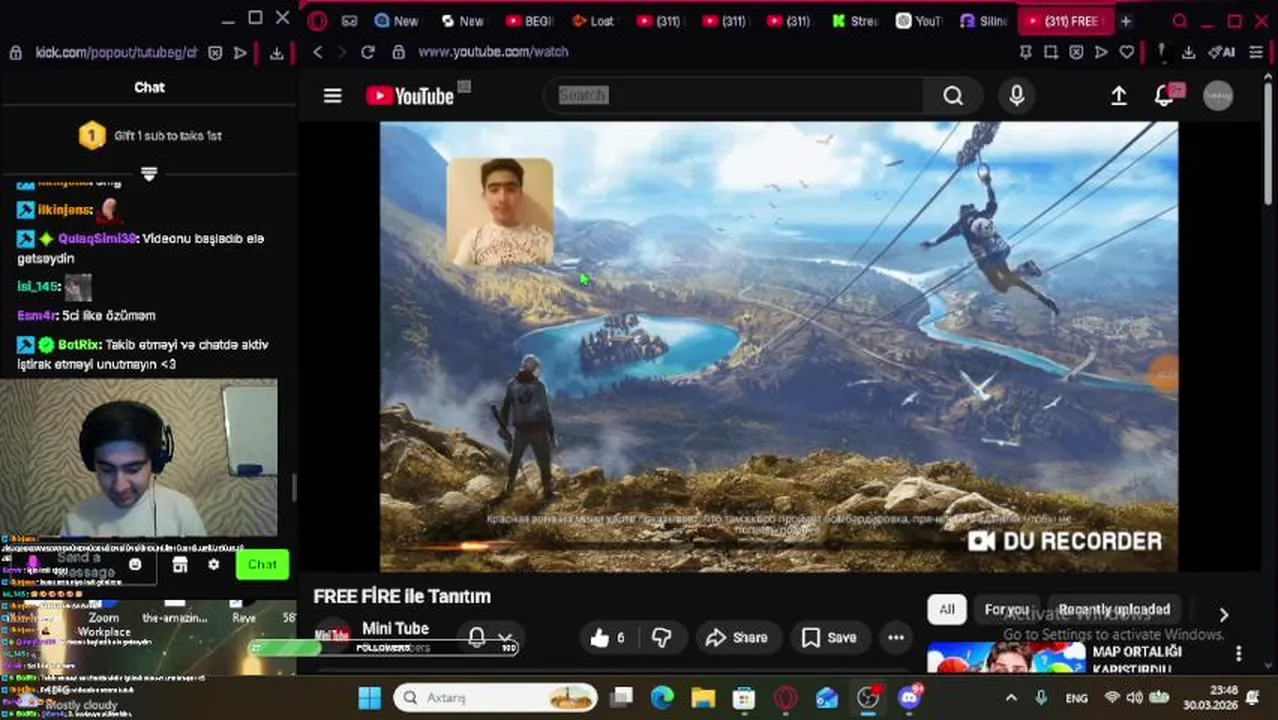
Task: Open Opera easy setup menu icon
Action: coord(1256,52)
